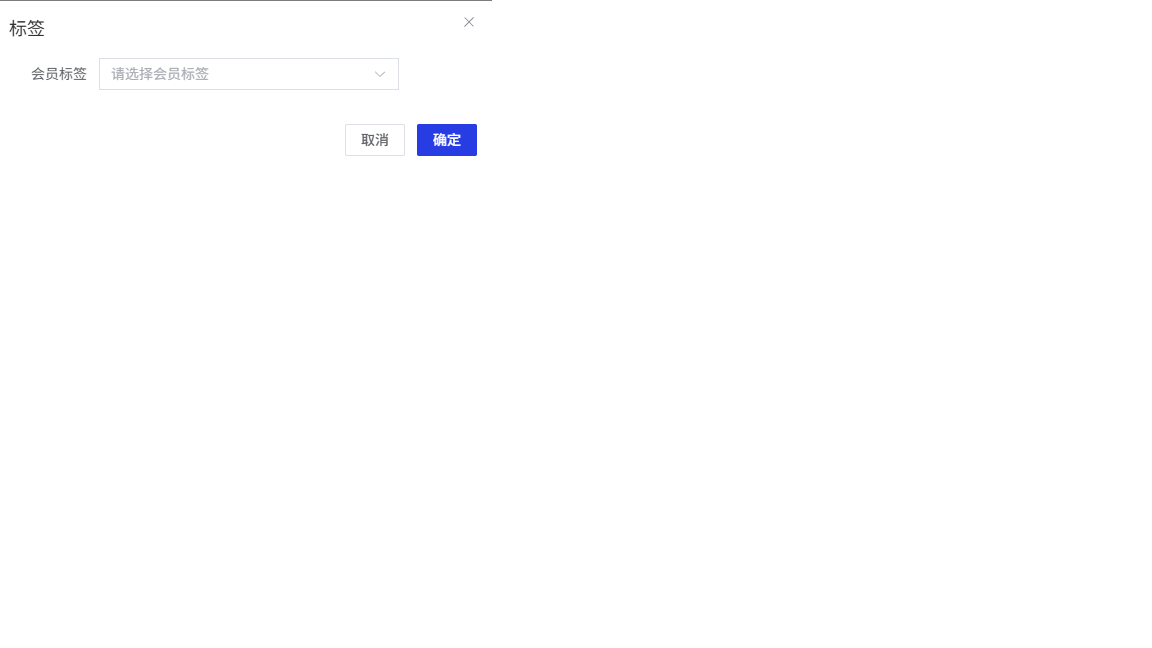Submit the tag selection via 确定

(447, 140)
